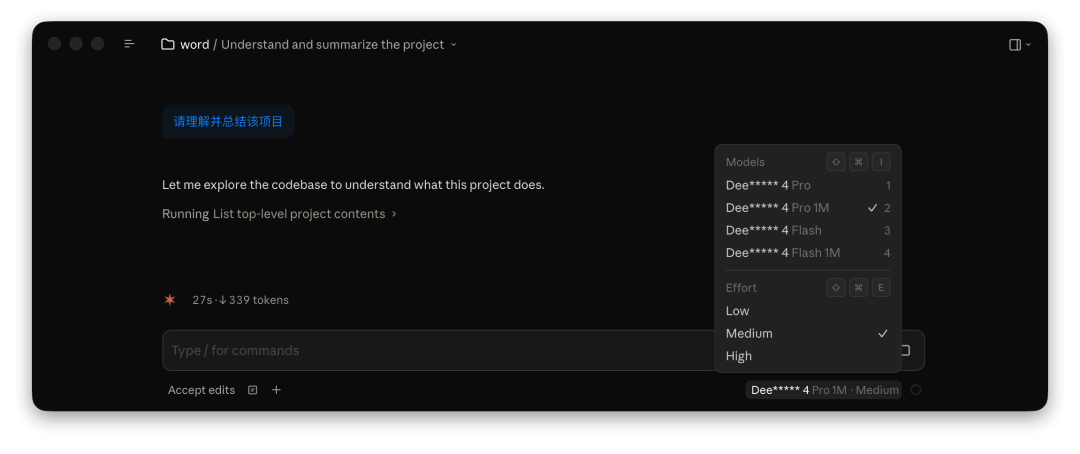
Task: Click the notes icon beside Accept edits
Action: click(253, 390)
